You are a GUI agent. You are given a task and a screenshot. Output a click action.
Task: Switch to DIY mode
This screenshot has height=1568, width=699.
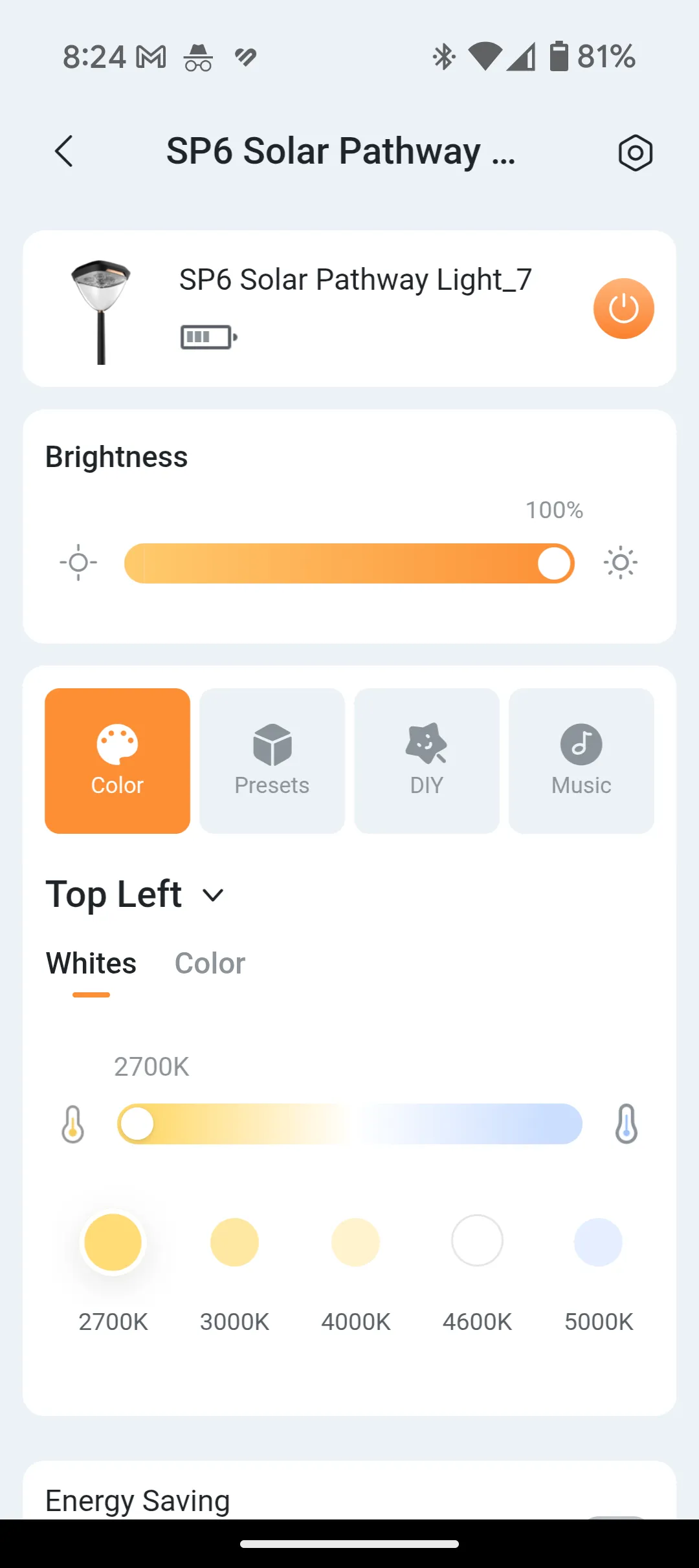pos(427,761)
